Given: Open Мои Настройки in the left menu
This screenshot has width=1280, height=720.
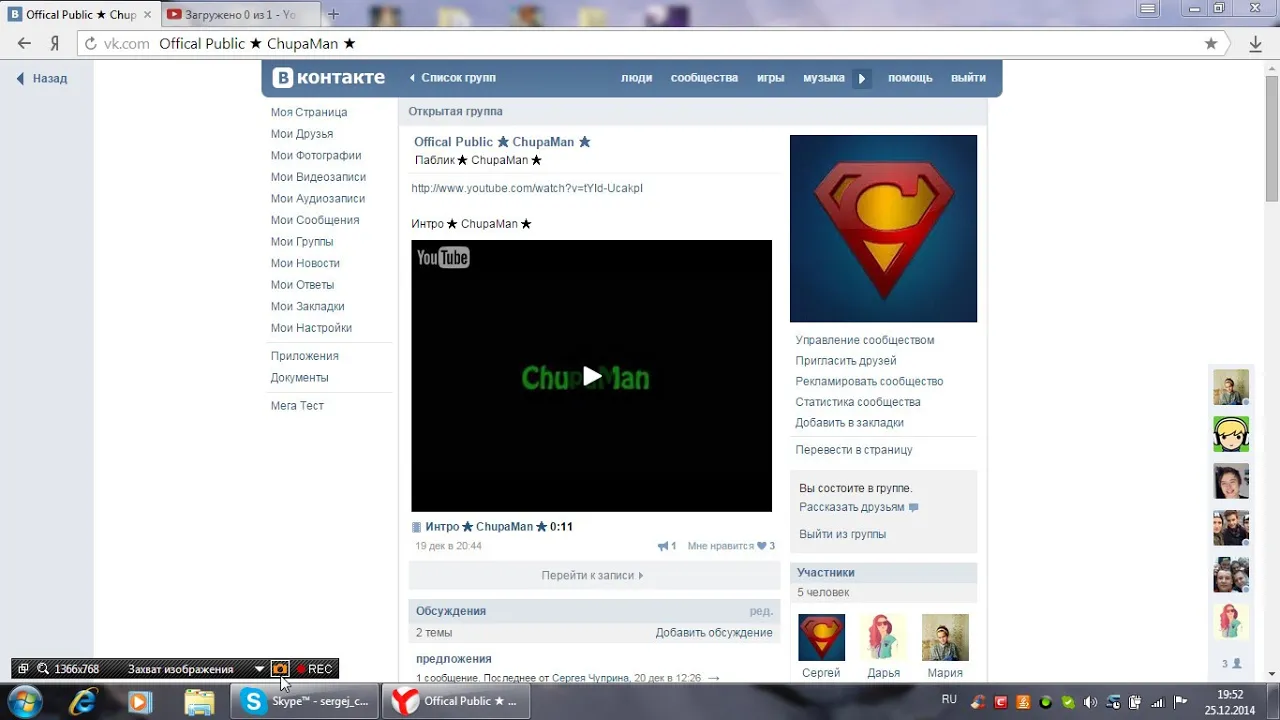Looking at the screenshot, I should coord(311,328).
